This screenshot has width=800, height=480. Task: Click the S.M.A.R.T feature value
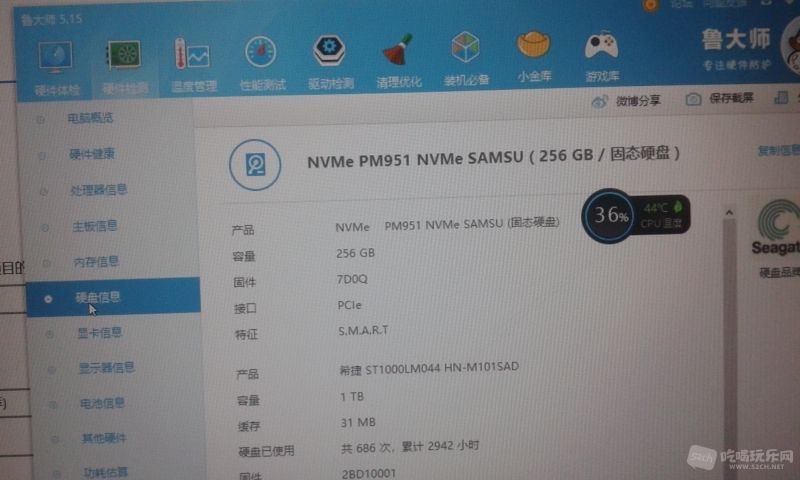[363, 331]
